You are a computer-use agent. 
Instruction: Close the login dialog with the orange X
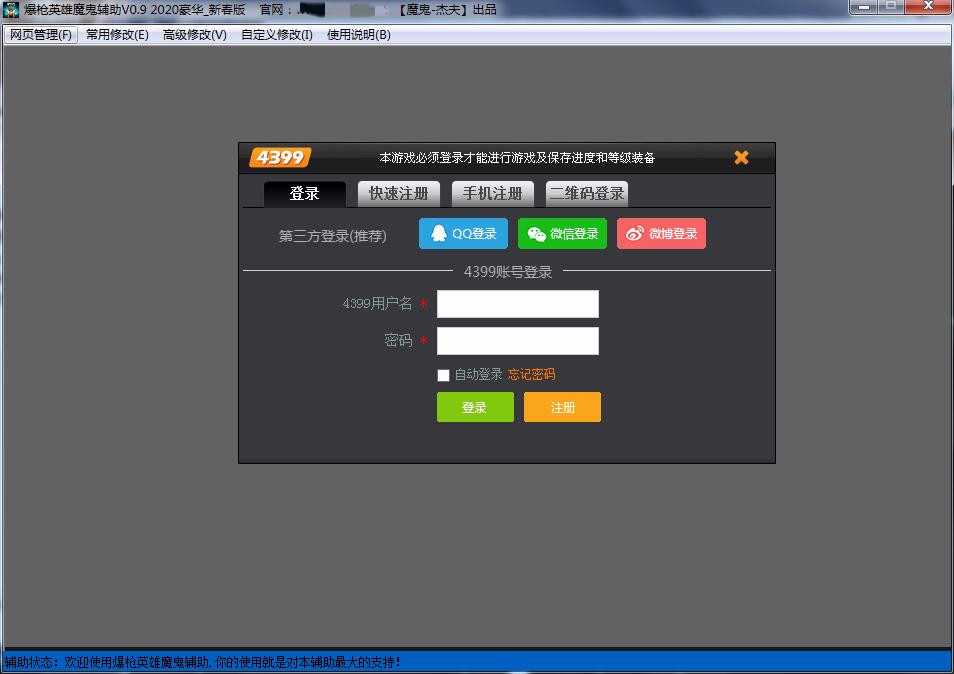741,158
